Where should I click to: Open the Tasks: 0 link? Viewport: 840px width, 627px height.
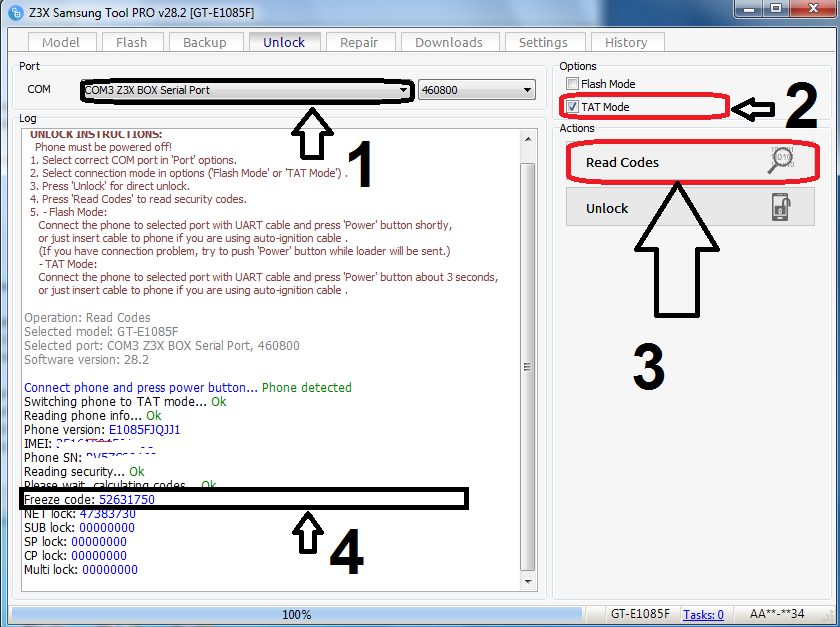point(703,614)
